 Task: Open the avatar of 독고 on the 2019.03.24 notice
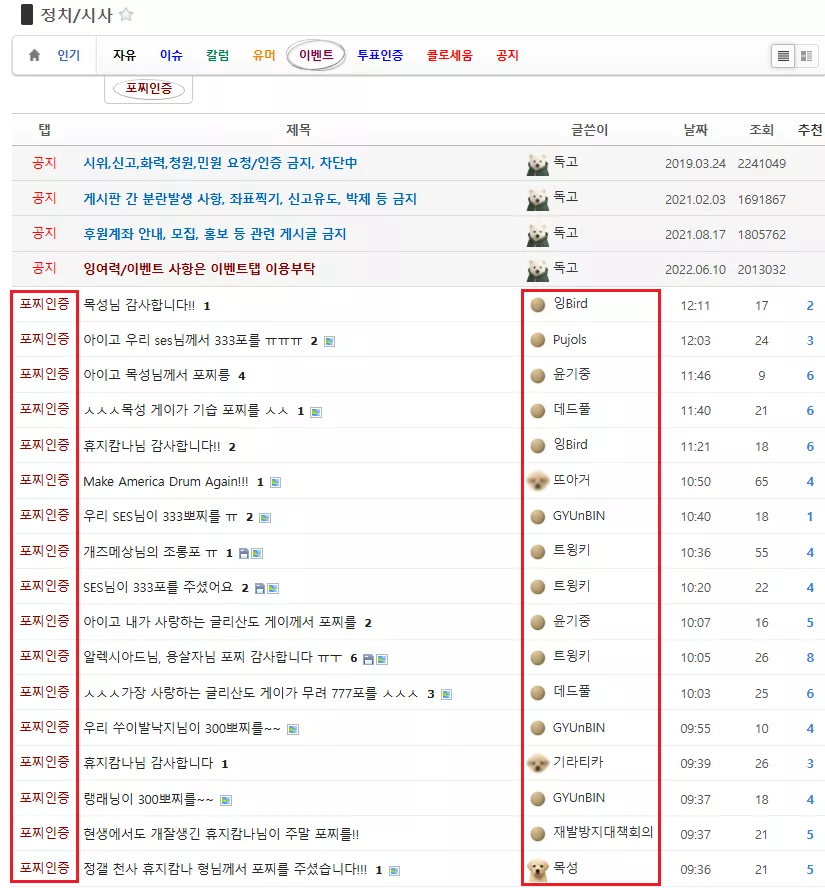tap(537, 164)
